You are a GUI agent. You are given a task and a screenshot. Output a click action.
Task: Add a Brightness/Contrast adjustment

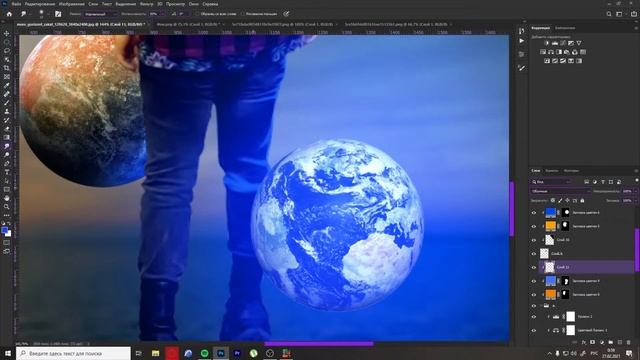547,43
